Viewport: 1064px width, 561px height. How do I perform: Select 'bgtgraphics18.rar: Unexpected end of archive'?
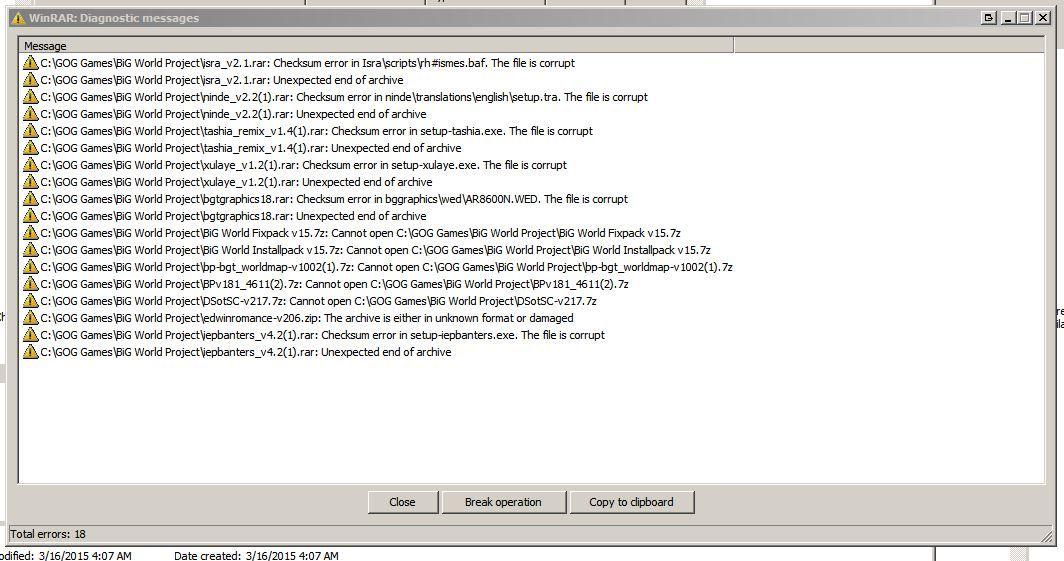[x=233, y=216]
